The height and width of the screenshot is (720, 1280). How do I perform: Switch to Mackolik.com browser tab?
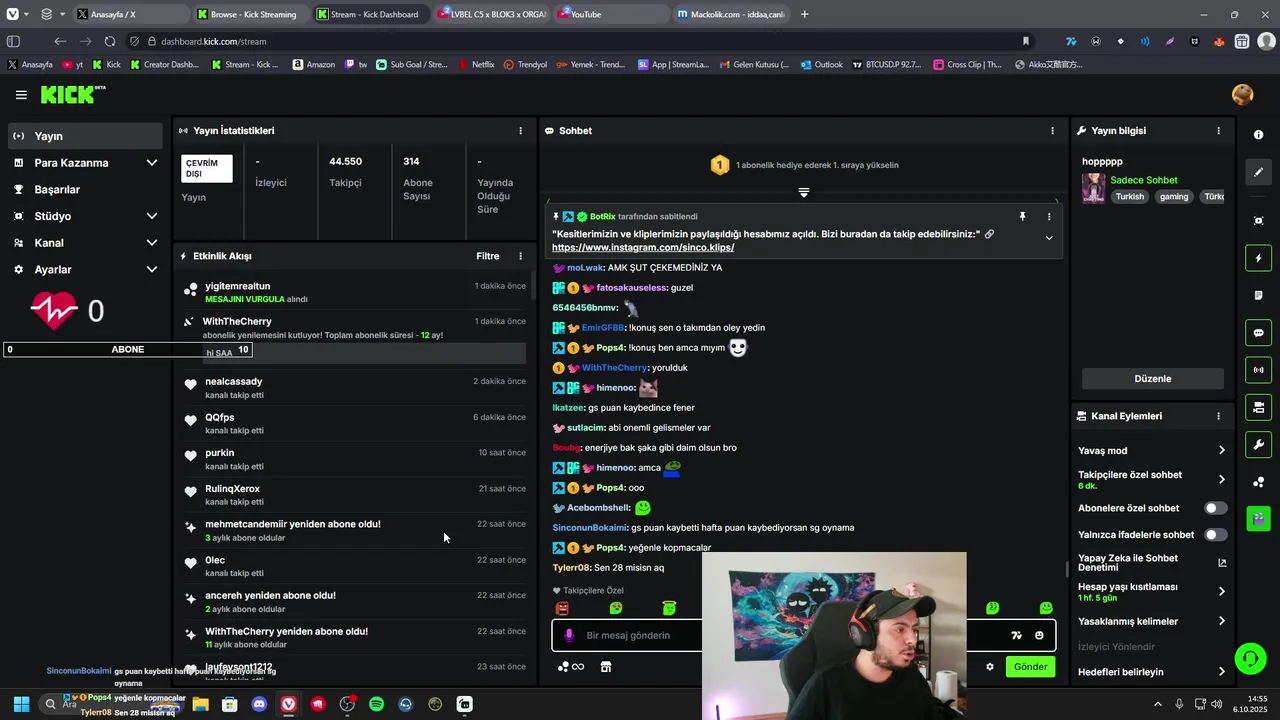point(730,14)
